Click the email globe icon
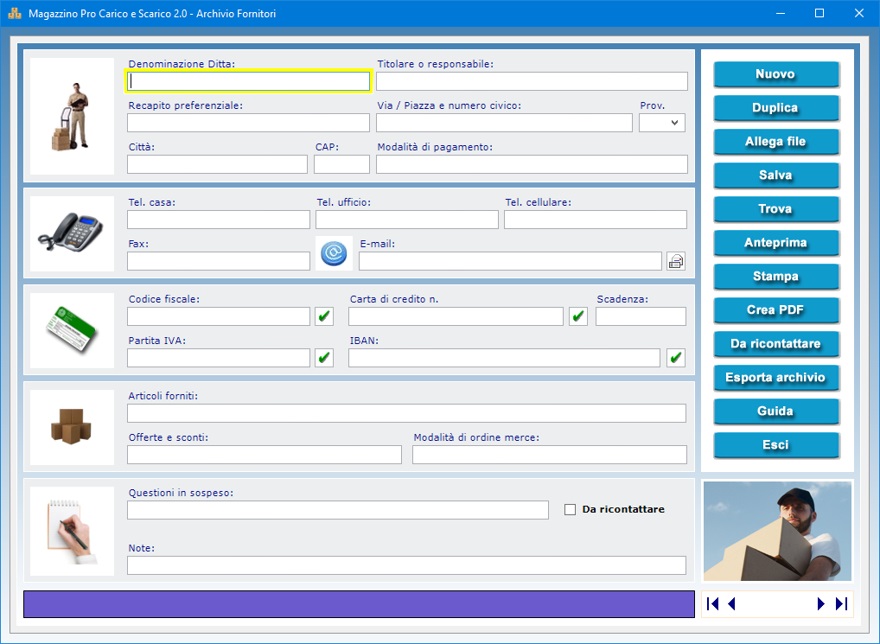880x644 pixels. [x=334, y=253]
